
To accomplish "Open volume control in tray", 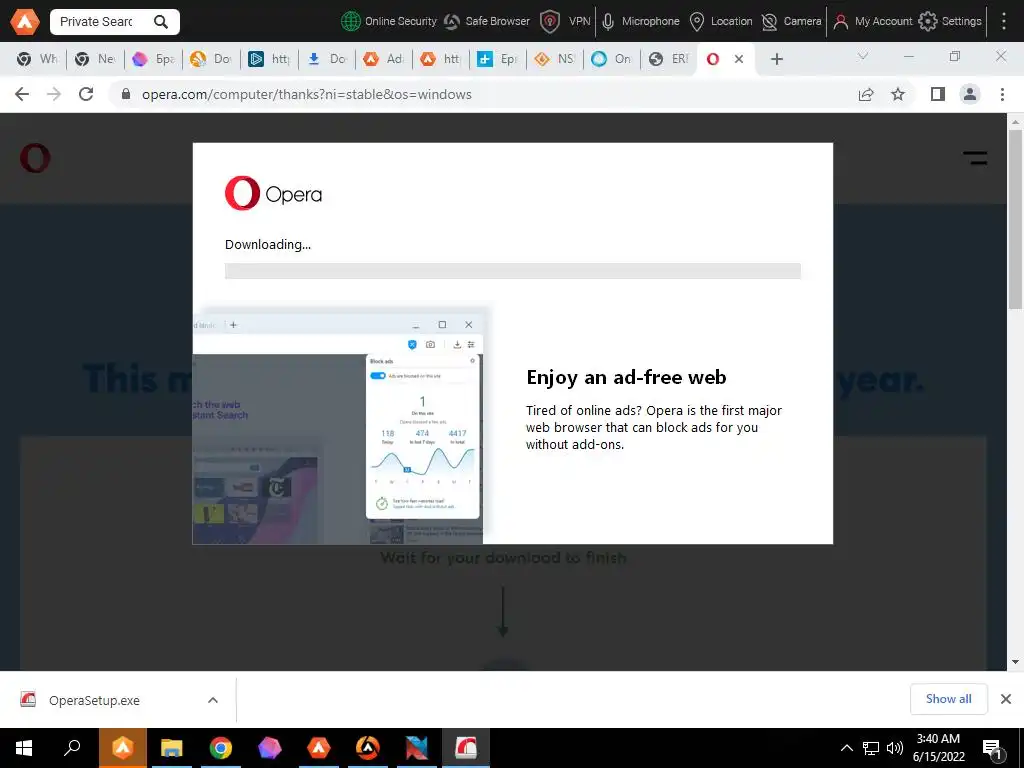I will (x=895, y=748).
